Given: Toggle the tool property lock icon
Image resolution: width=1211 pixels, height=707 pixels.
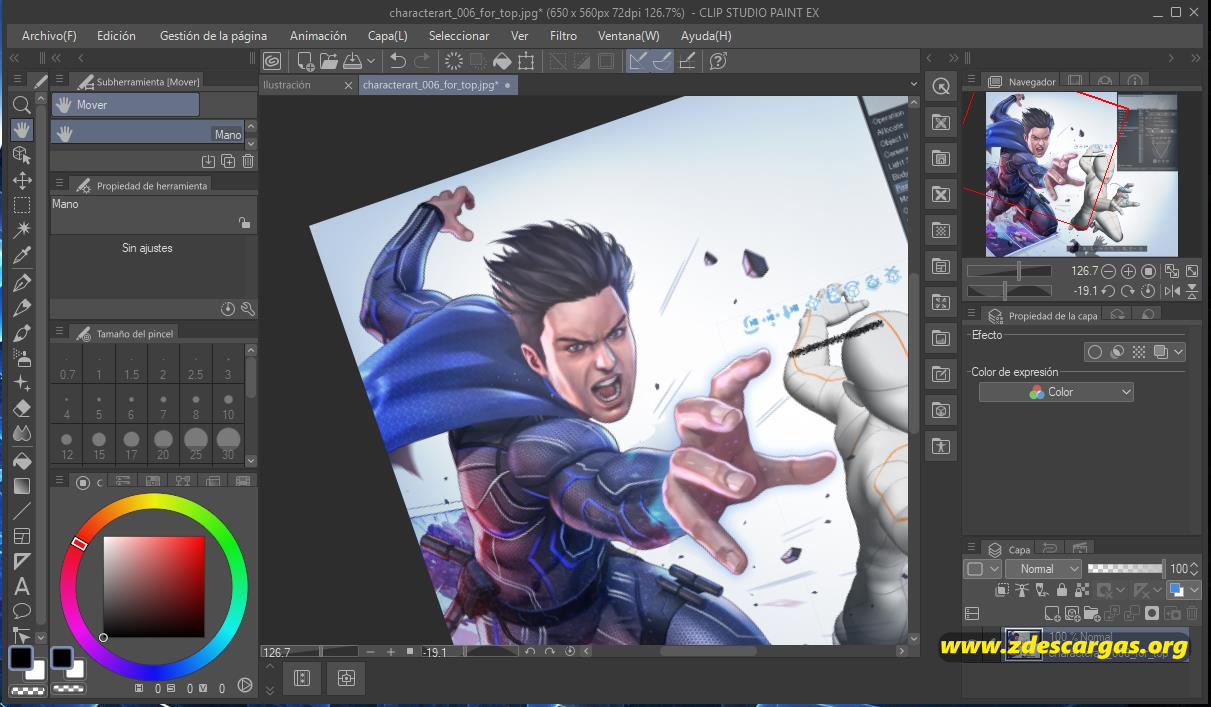Looking at the screenshot, I should pos(244,223).
